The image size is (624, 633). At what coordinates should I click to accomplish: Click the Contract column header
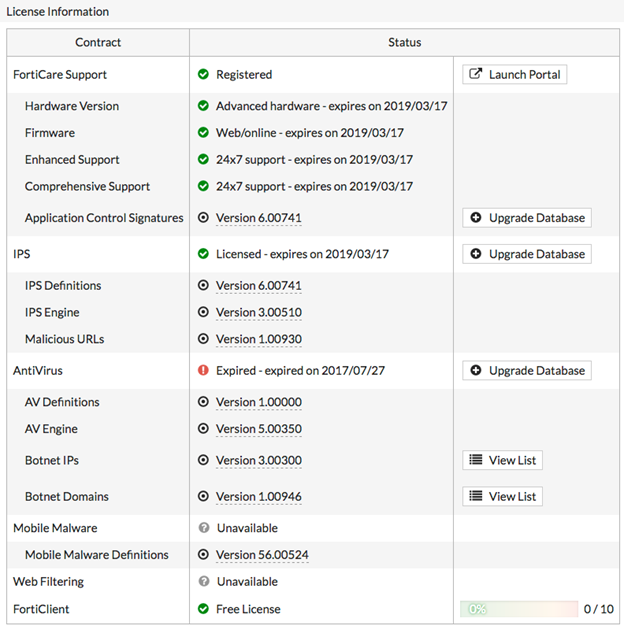click(98, 43)
